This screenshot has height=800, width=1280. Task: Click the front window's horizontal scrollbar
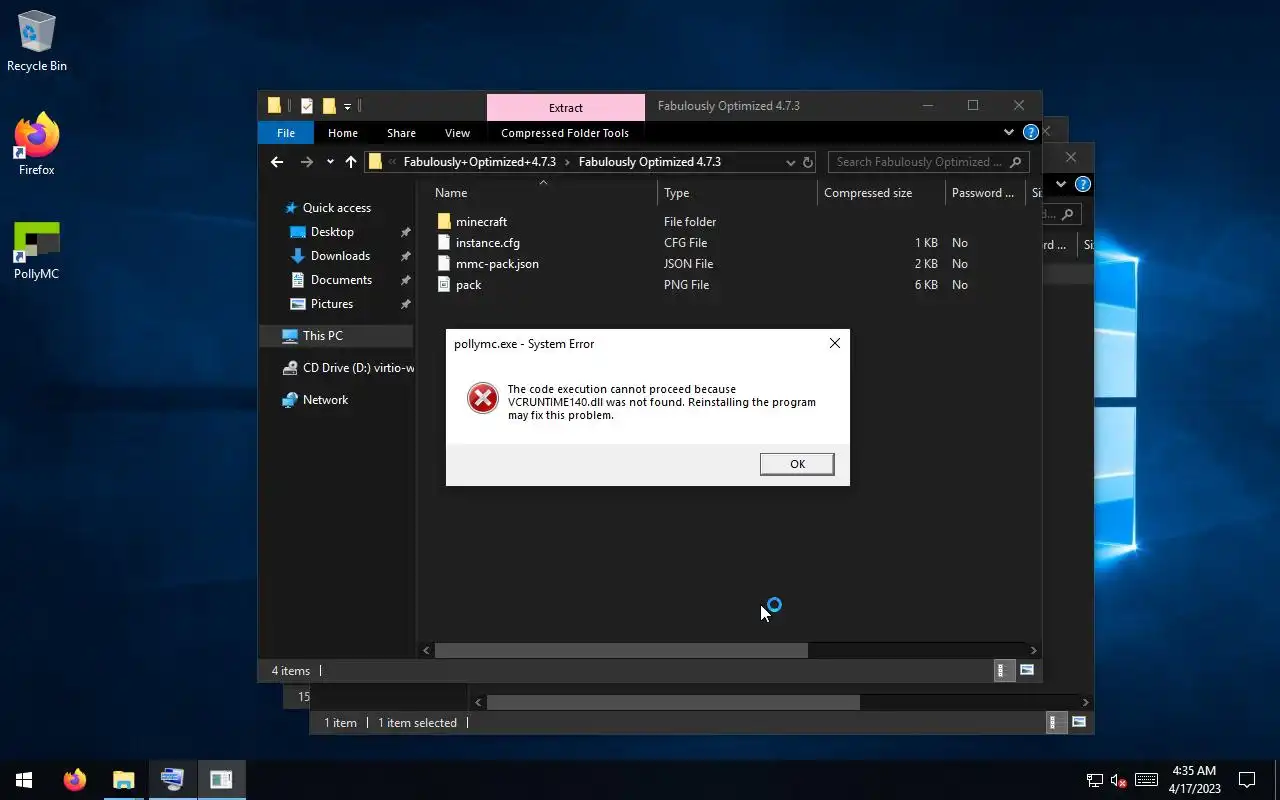coord(621,650)
